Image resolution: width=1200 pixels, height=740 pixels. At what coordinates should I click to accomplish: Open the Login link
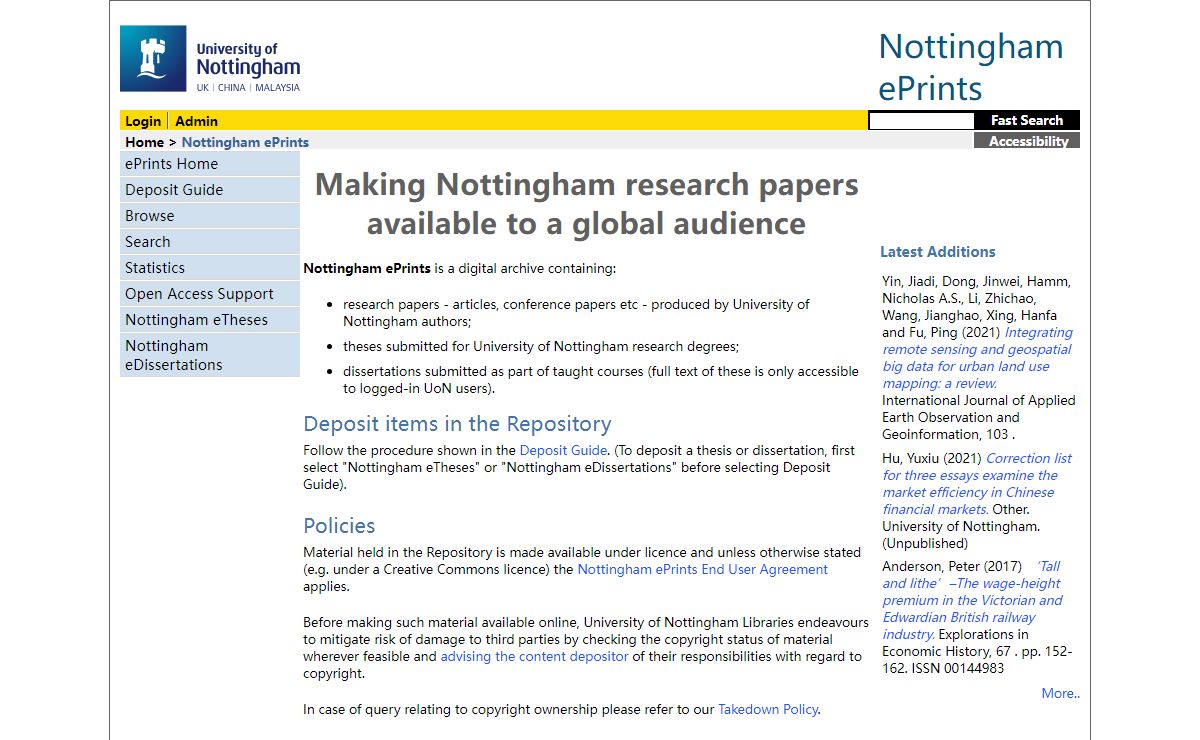pyautogui.click(x=143, y=121)
